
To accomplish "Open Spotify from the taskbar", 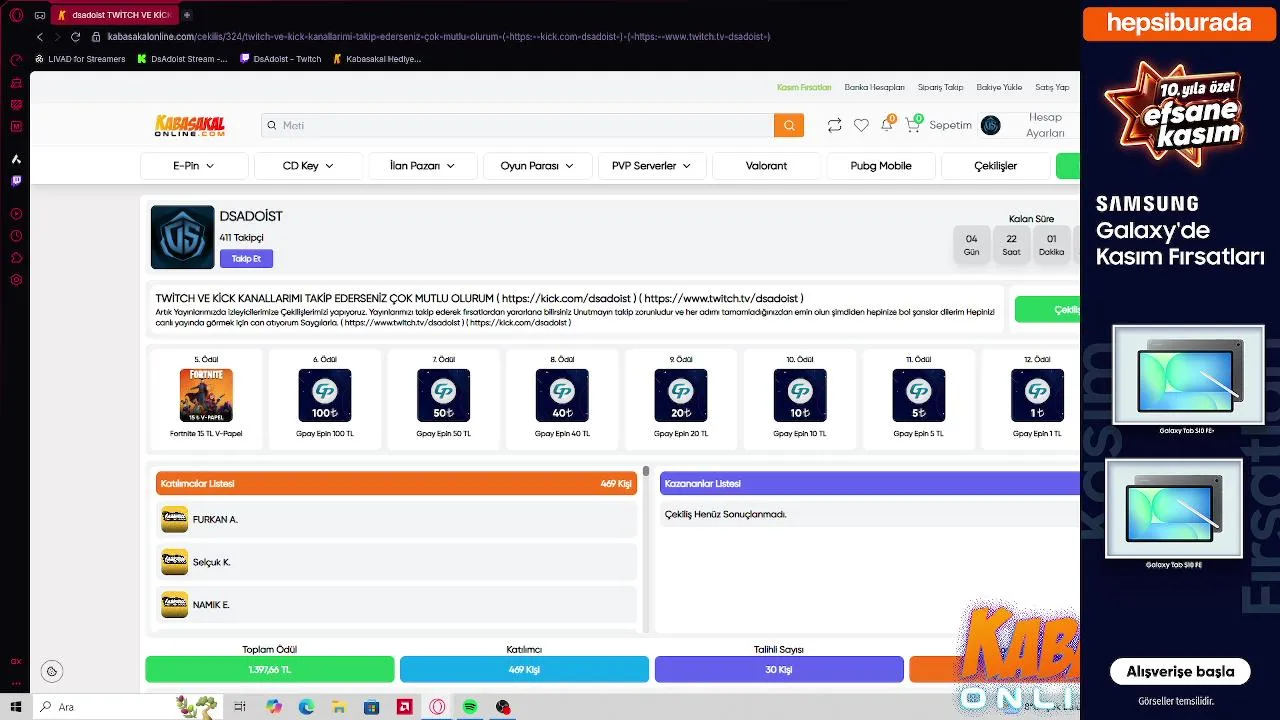I will [470, 707].
